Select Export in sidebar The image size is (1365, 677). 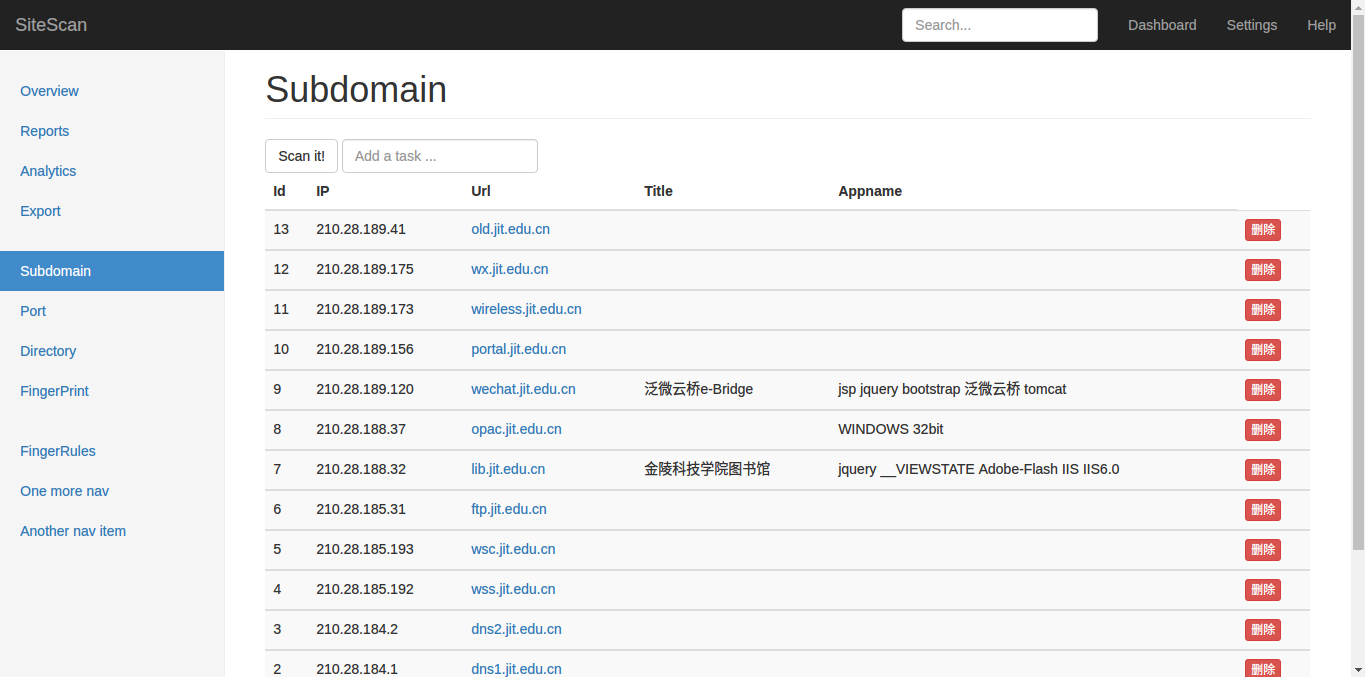pos(40,211)
